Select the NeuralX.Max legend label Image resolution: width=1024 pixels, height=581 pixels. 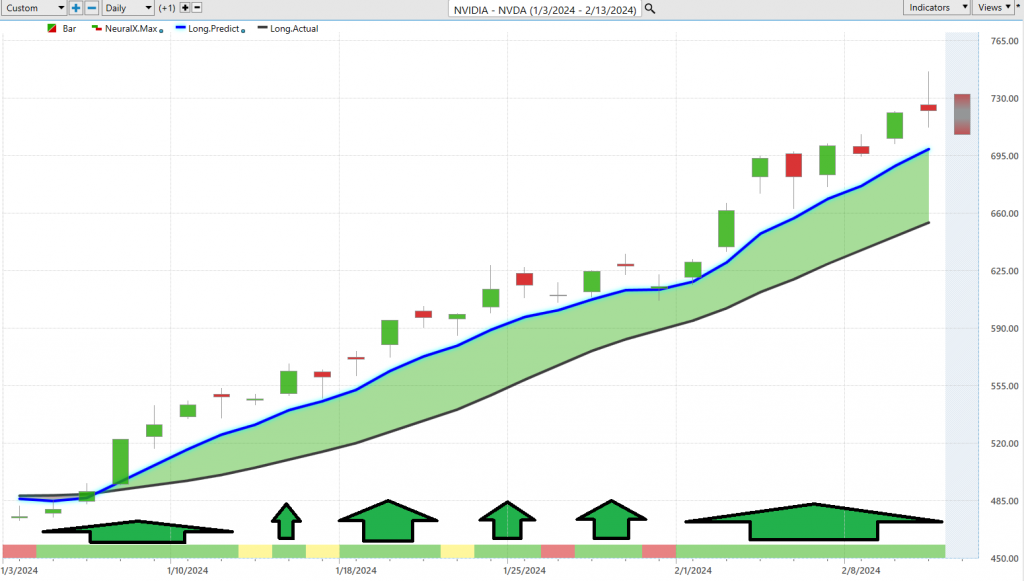(131, 29)
